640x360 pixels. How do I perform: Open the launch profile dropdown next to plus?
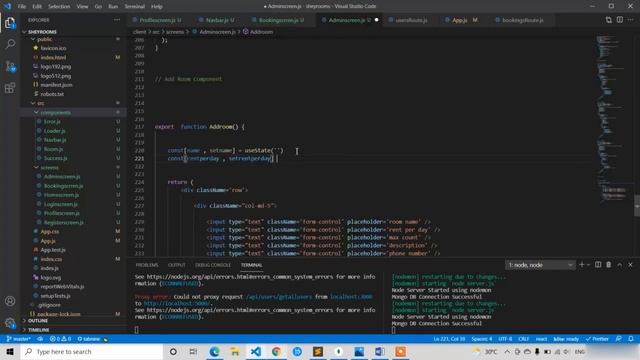(588, 265)
